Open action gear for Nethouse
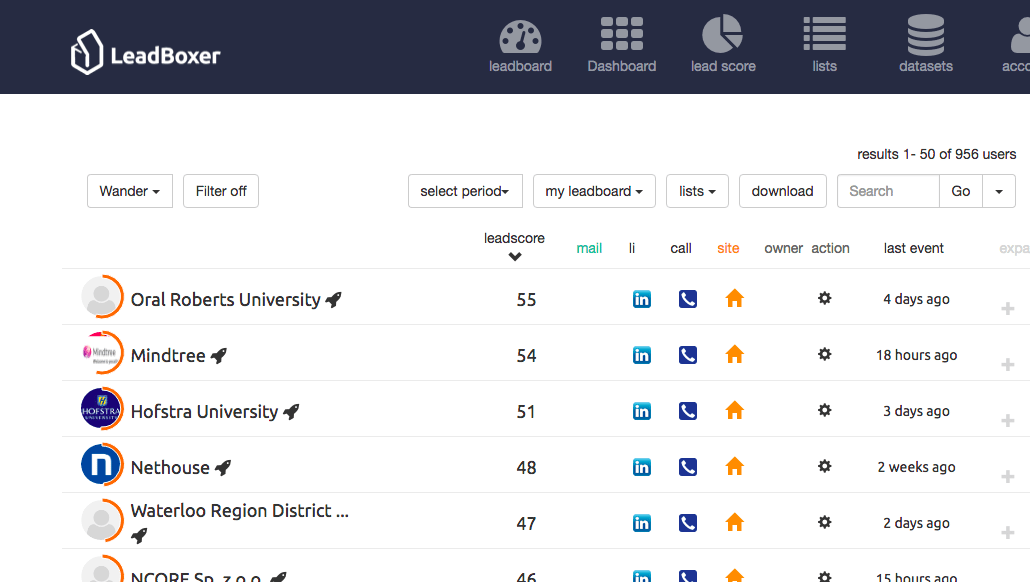1030x582 pixels. point(824,466)
